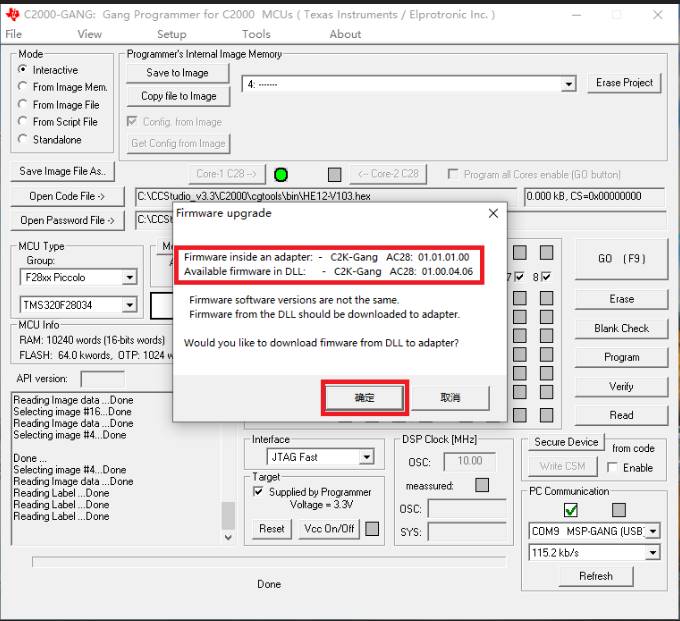Image resolution: width=680 pixels, height=621 pixels.
Task: Enable the Secure Device from code checkbox
Action: pos(612,467)
